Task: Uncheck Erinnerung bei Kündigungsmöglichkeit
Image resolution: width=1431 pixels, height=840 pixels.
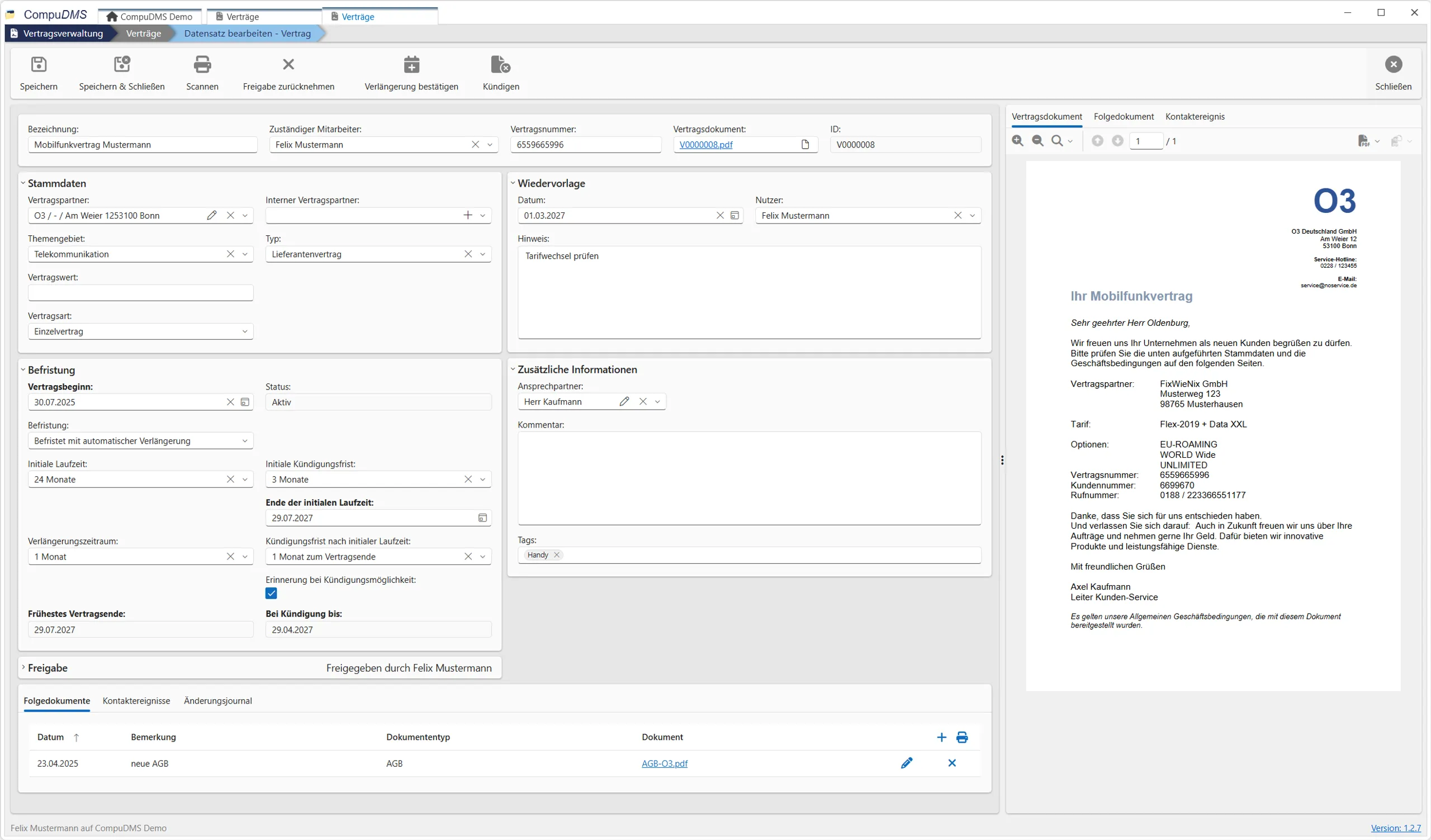Action: (272, 593)
